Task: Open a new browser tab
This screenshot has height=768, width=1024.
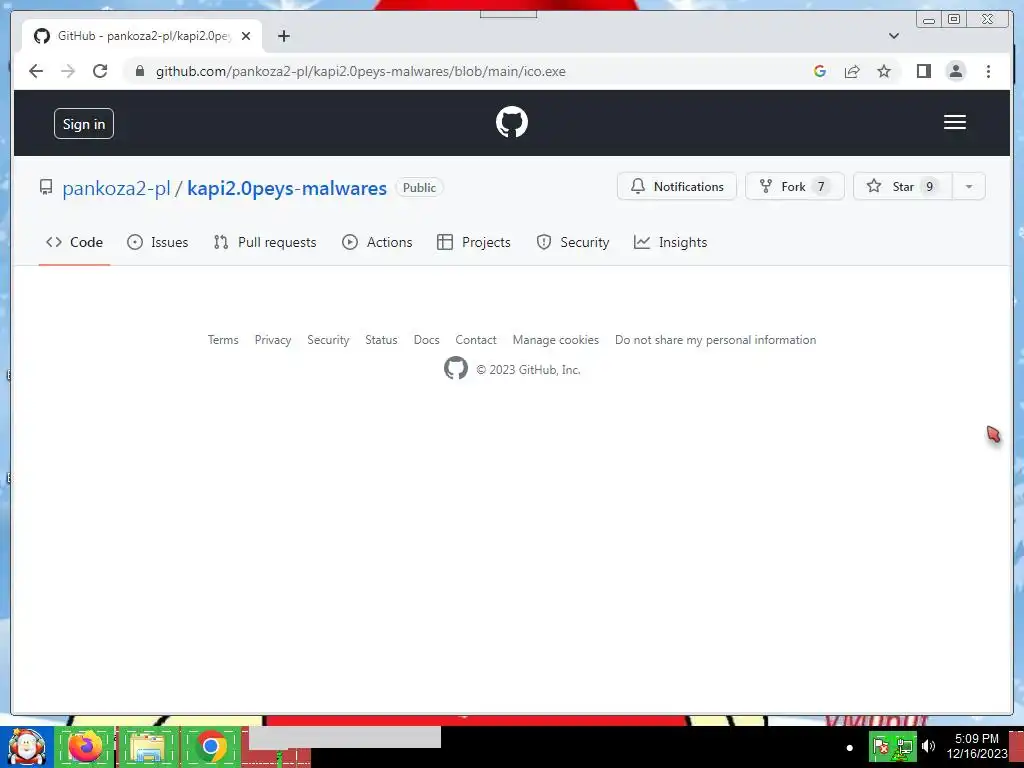Action: click(x=283, y=36)
